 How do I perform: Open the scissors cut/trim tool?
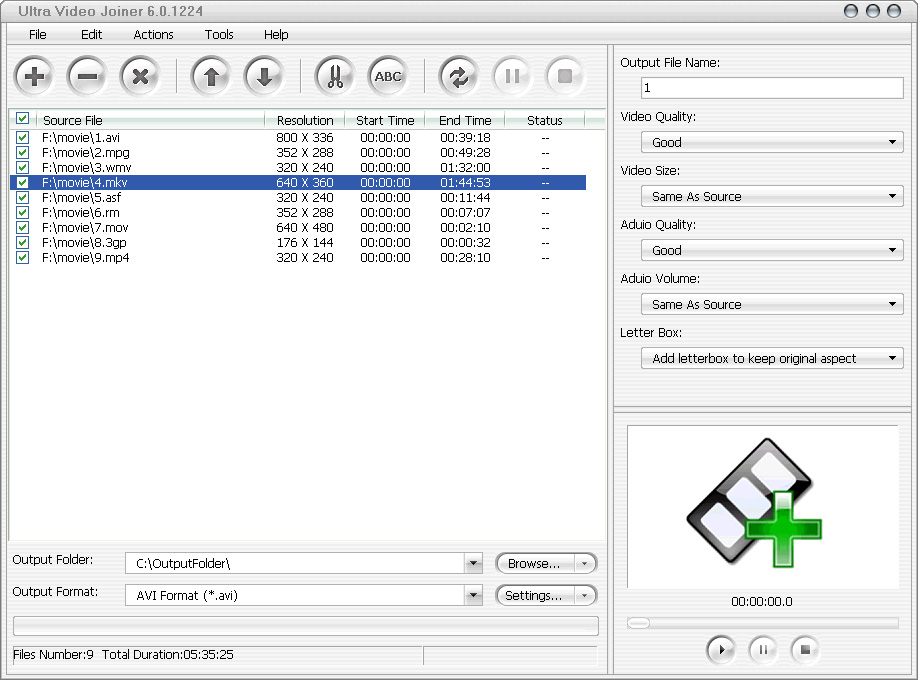click(335, 76)
